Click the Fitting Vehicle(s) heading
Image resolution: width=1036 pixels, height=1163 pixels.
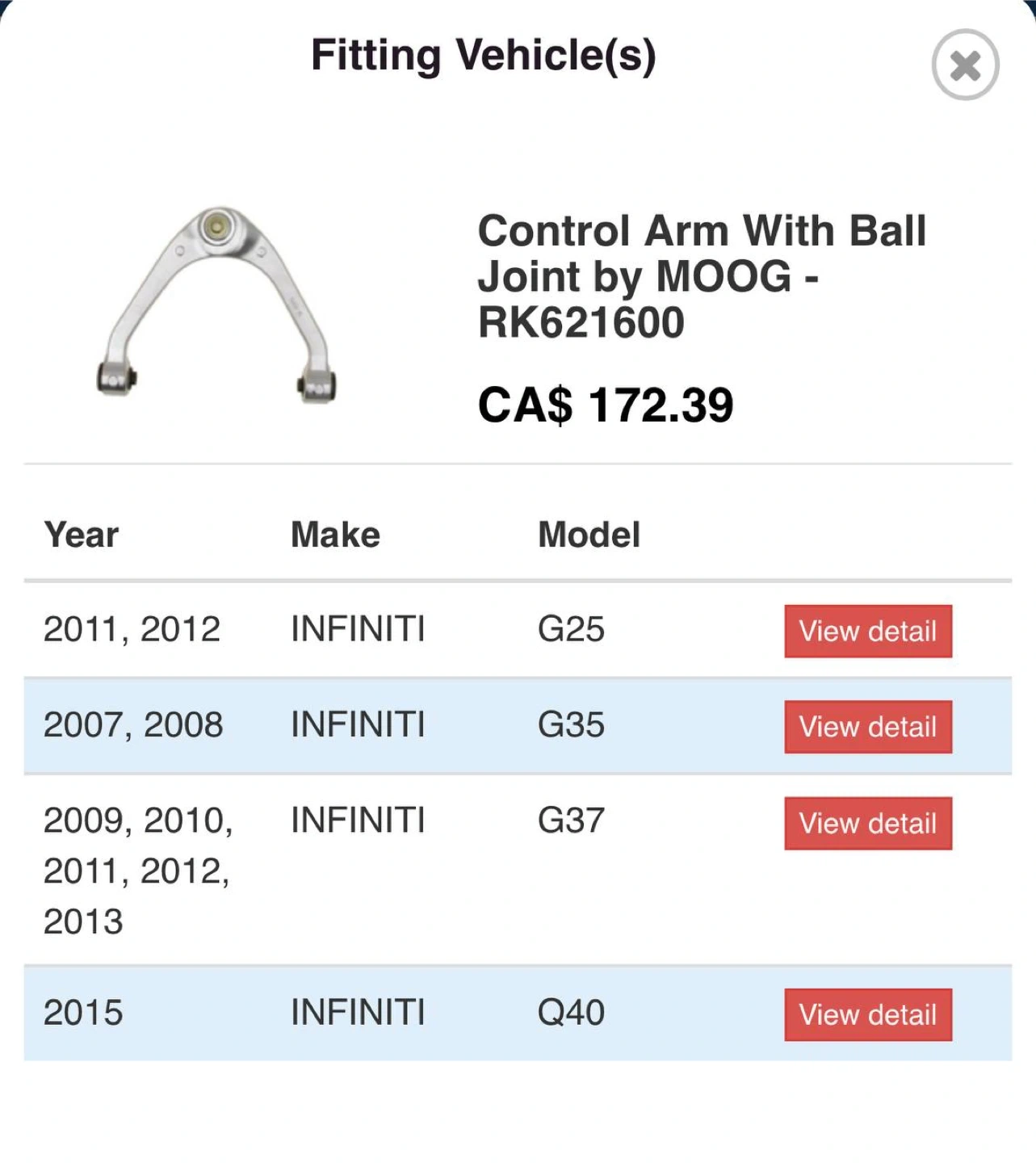(x=483, y=56)
